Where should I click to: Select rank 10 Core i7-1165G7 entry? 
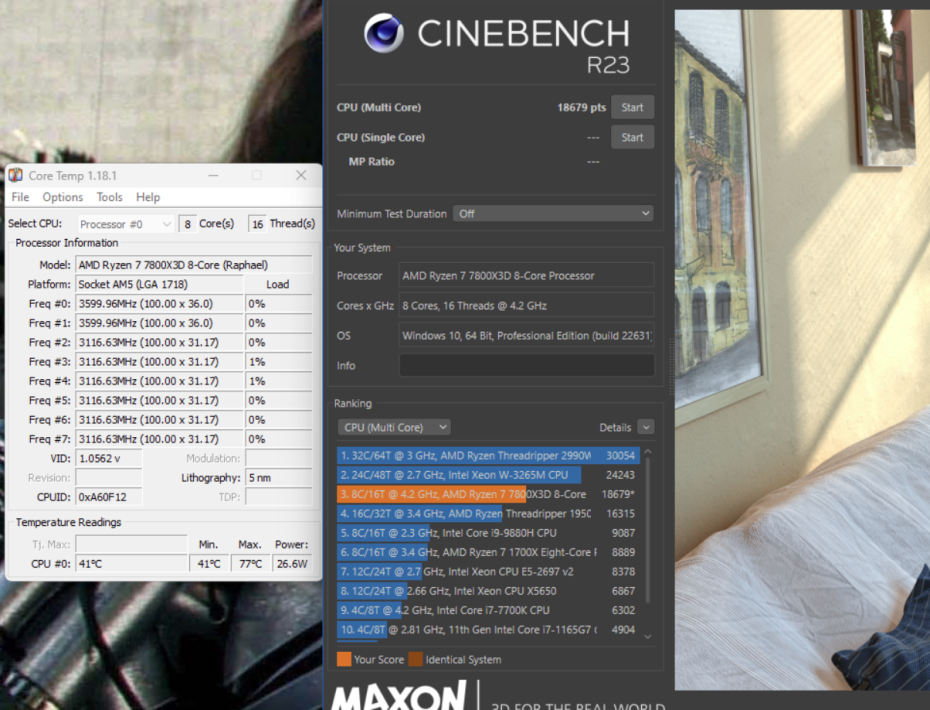(489, 630)
